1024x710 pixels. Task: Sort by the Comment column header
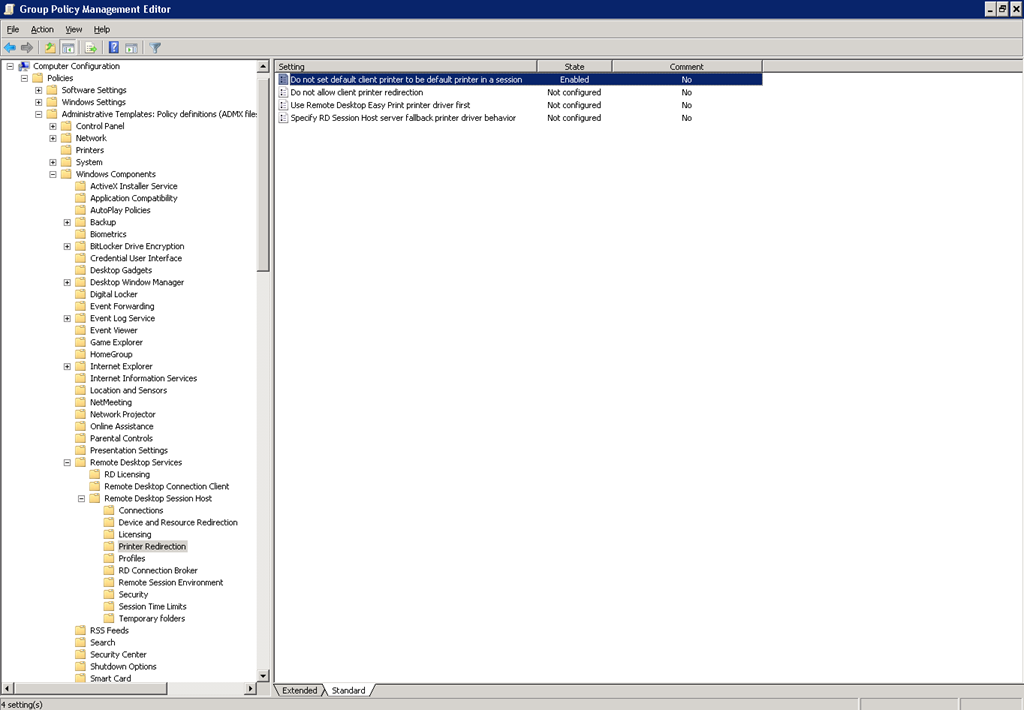[687, 67]
